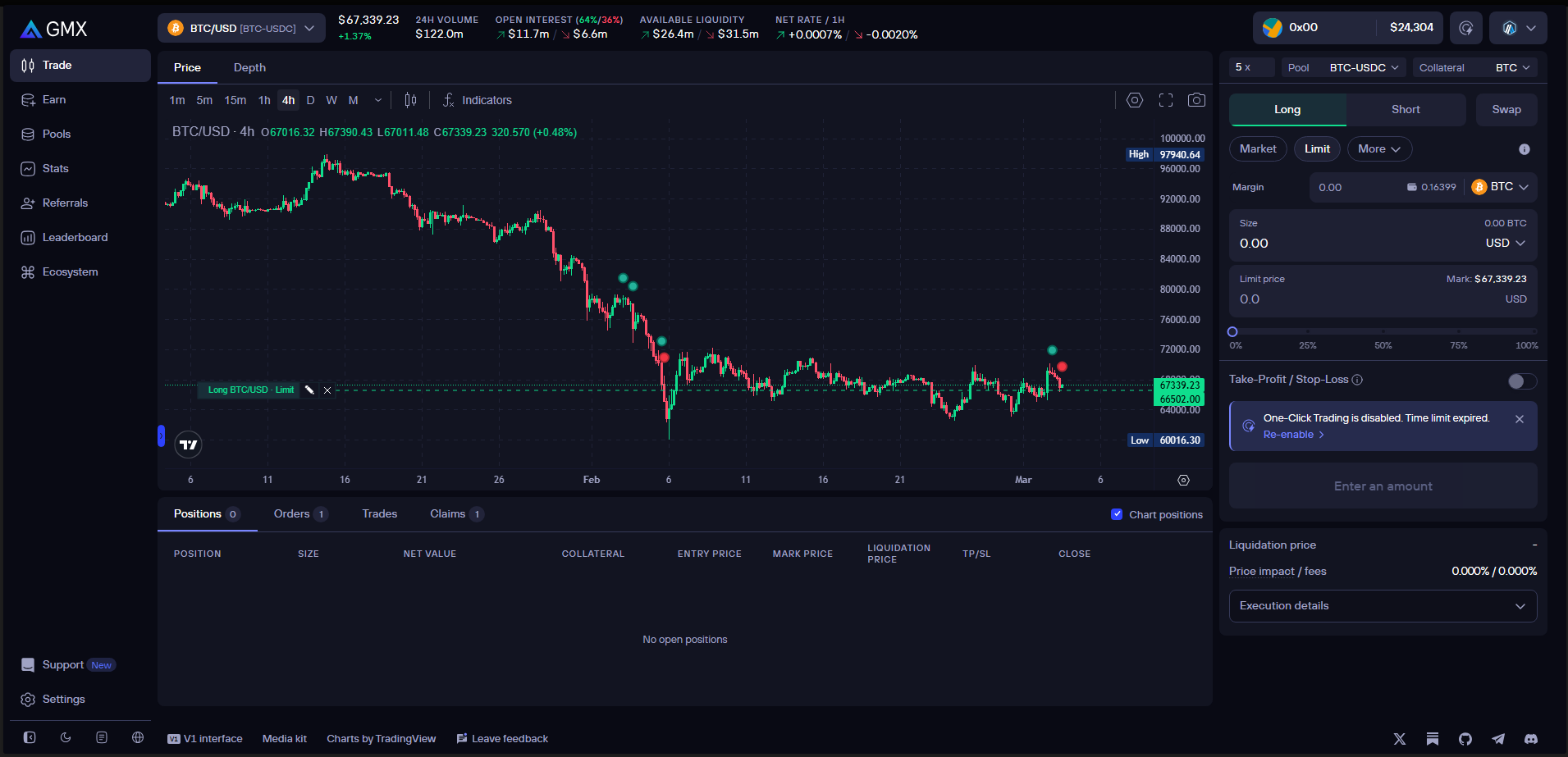Go to Referrals page
This screenshot has height=757, width=1568.
(80, 203)
